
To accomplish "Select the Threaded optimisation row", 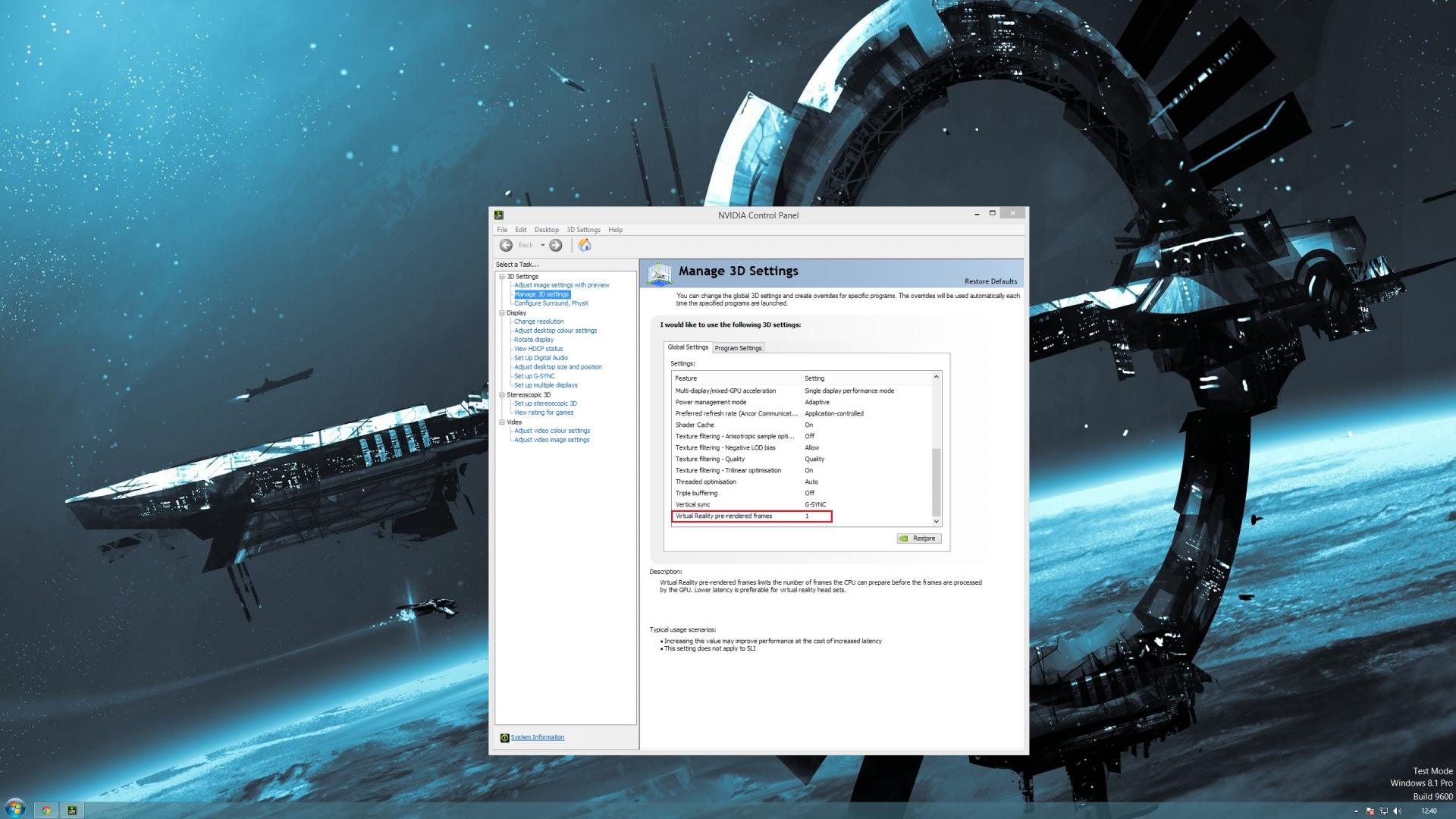I will coord(802,482).
